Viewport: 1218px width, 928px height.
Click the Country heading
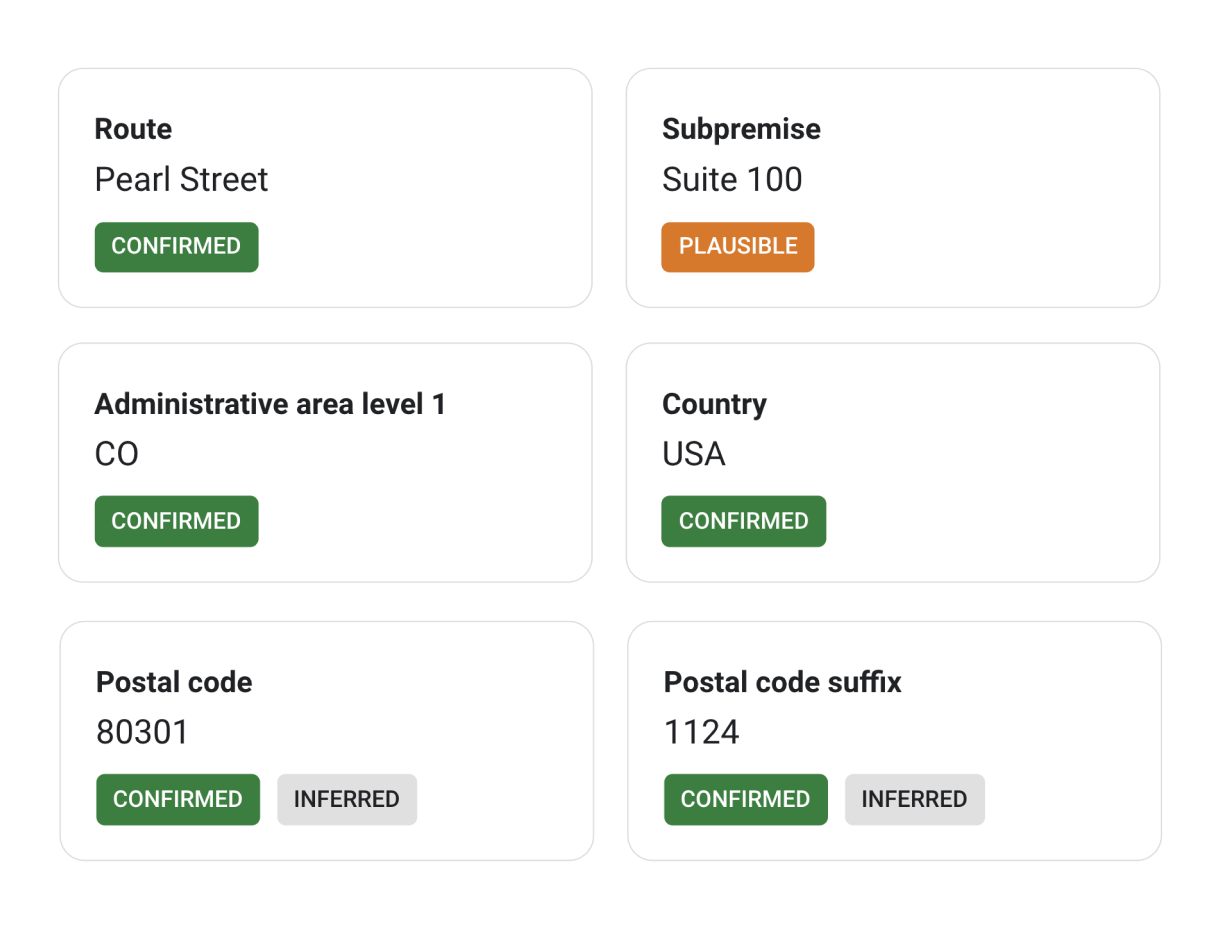(714, 404)
